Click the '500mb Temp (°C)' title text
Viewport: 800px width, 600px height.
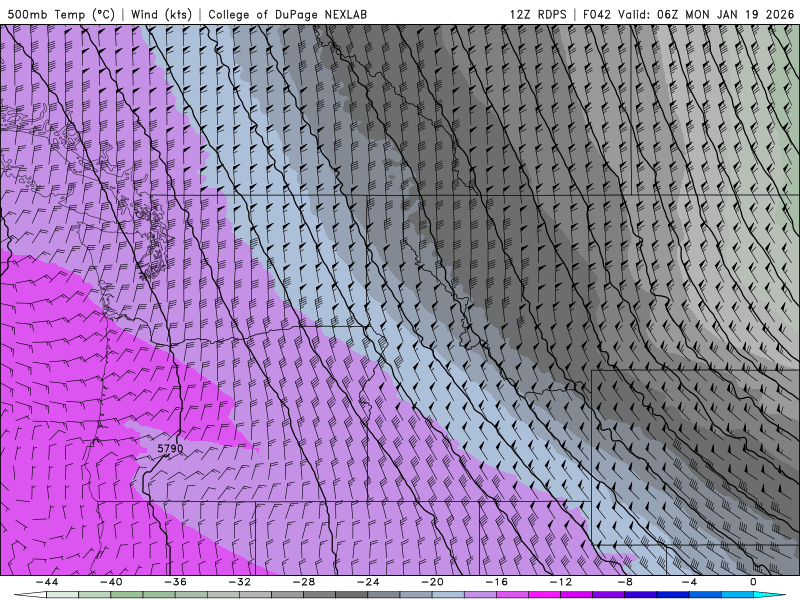pos(61,14)
